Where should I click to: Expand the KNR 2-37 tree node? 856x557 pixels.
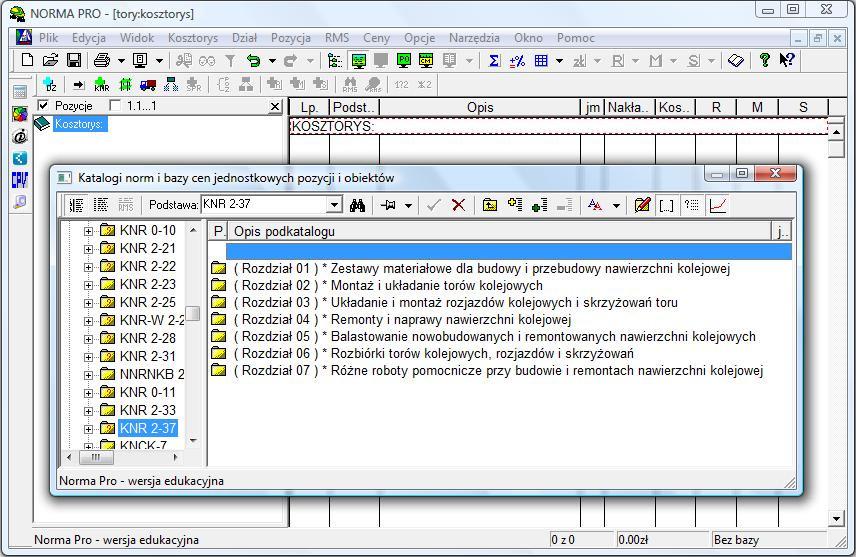pyautogui.click(x=88, y=429)
